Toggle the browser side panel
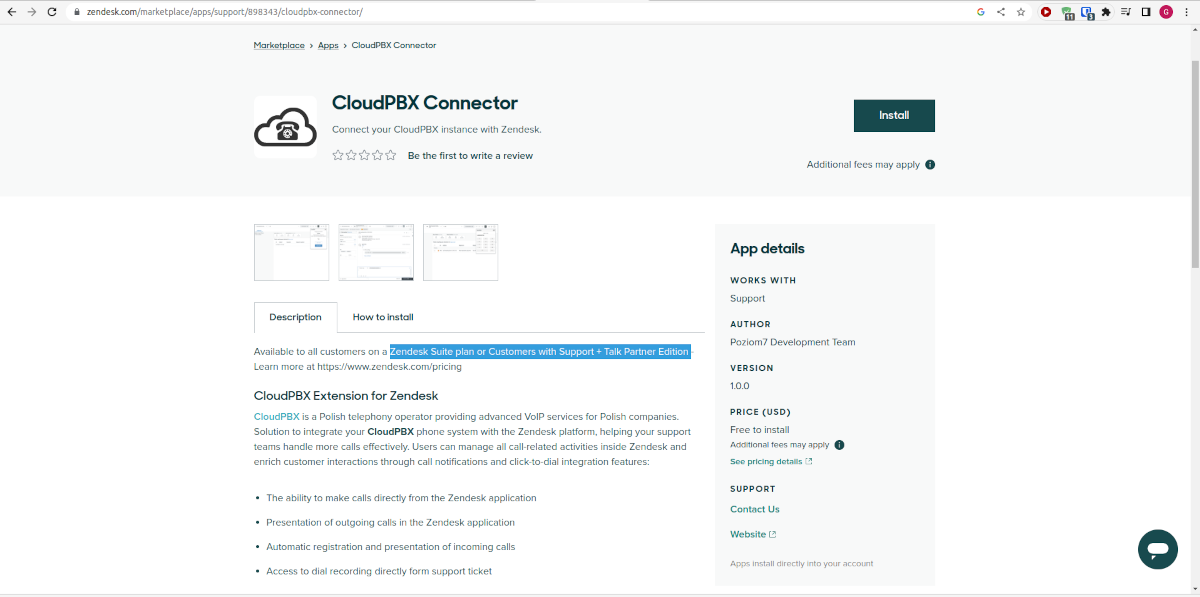The image size is (1200, 597). (x=1146, y=12)
